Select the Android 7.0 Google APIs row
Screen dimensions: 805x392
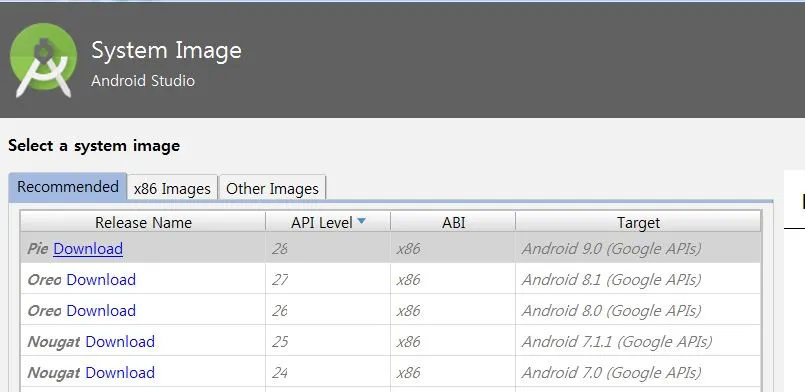coord(391,371)
